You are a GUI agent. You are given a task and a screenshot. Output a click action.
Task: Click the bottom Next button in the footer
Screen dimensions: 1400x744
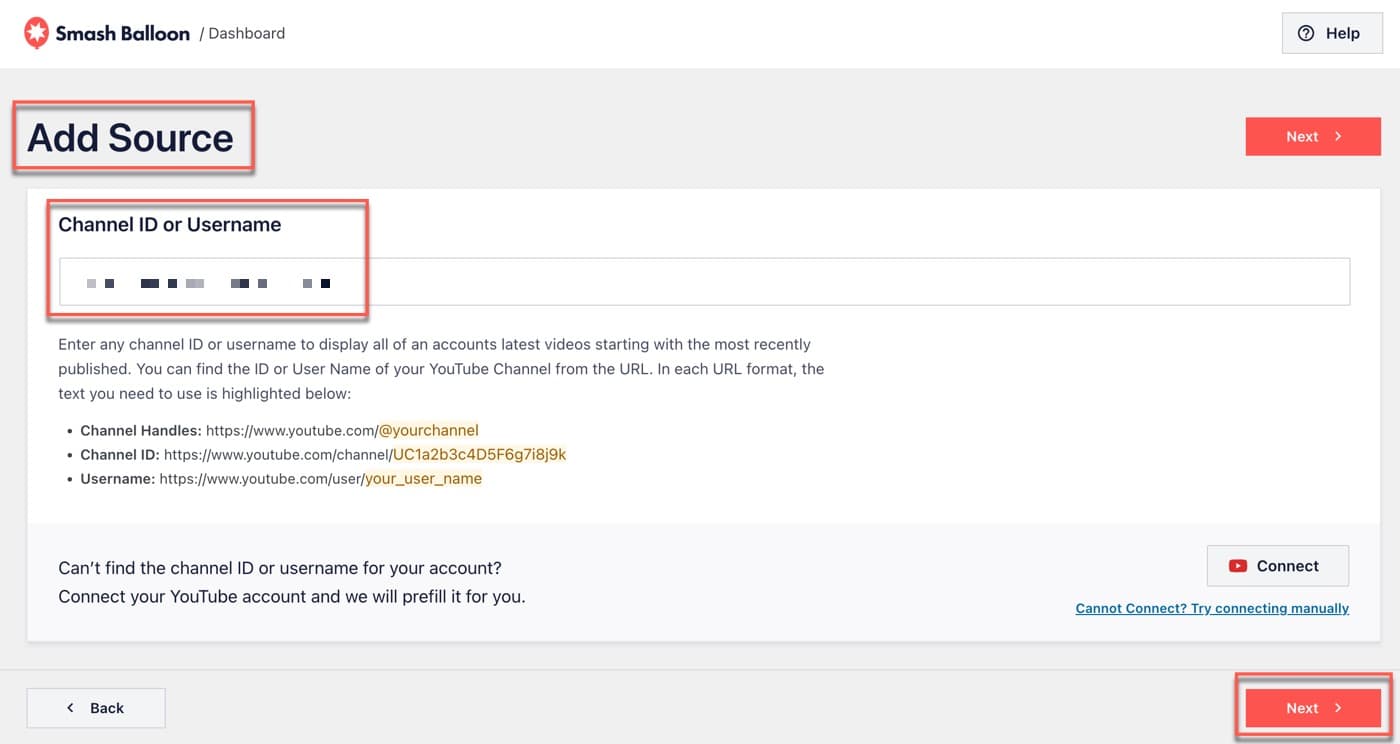click(1313, 708)
